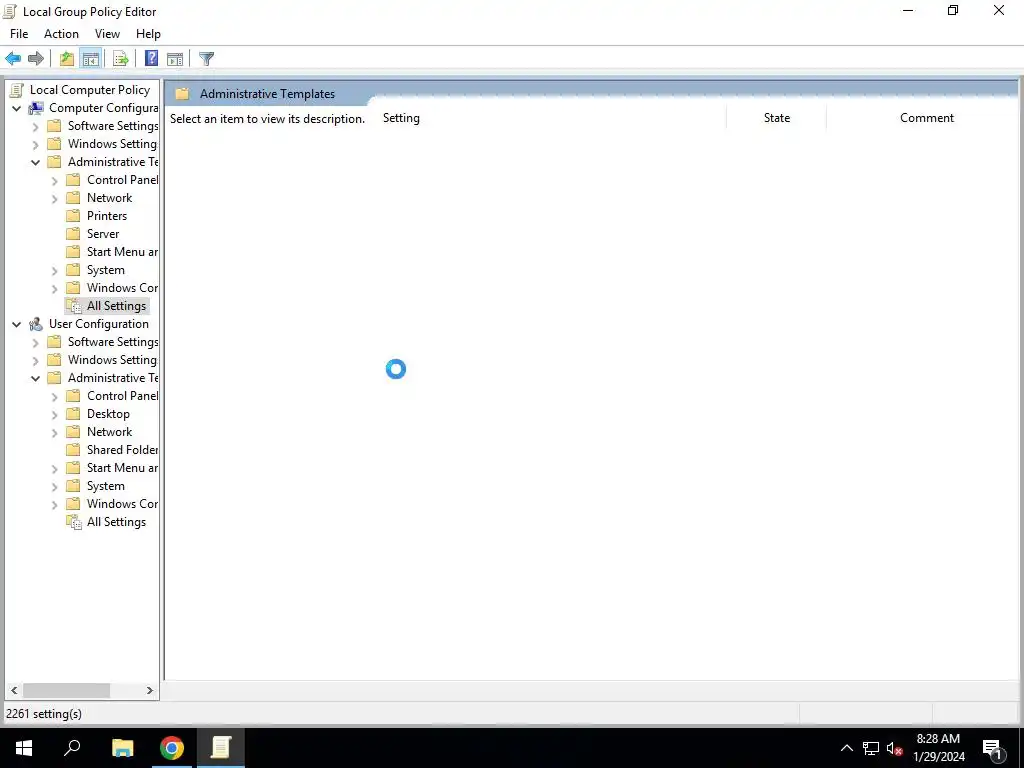This screenshot has height=768, width=1024.
Task: Expand Software Settings under Computer Configuration
Action: pyautogui.click(x=36, y=127)
